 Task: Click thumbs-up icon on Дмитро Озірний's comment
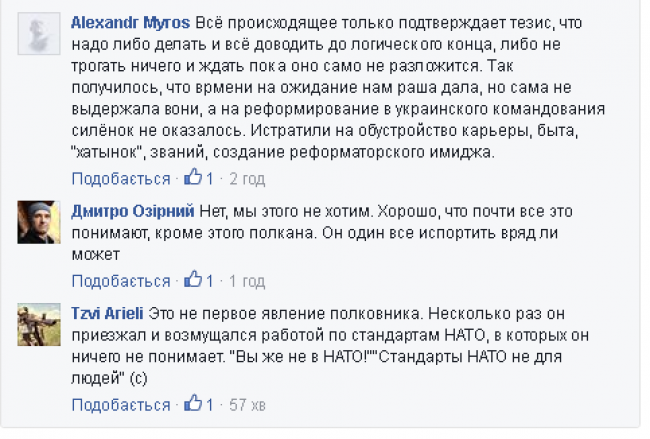click(194, 280)
